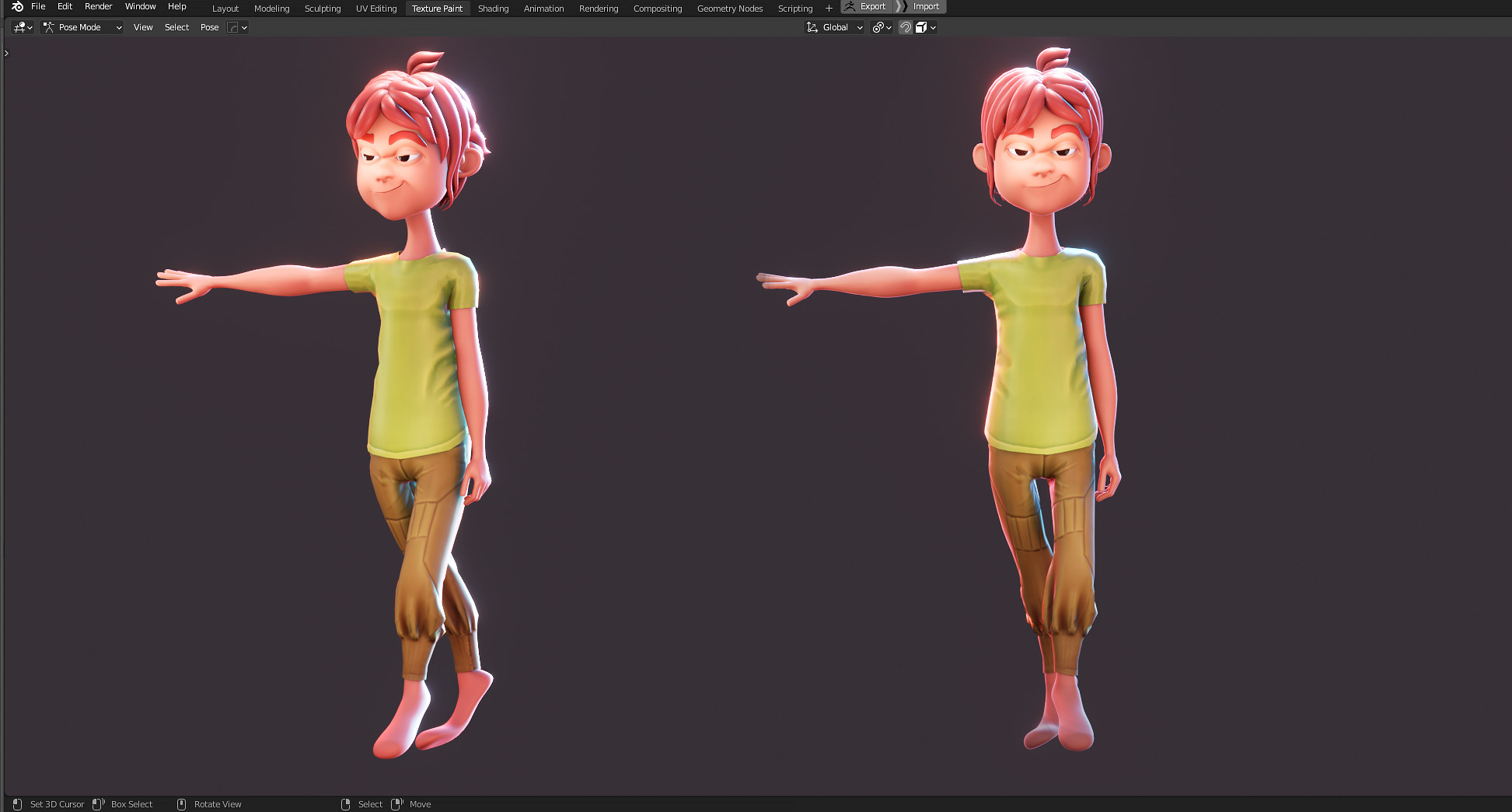This screenshot has width=1512, height=812.
Task: Switch to the Shading workspace tab
Action: click(493, 9)
